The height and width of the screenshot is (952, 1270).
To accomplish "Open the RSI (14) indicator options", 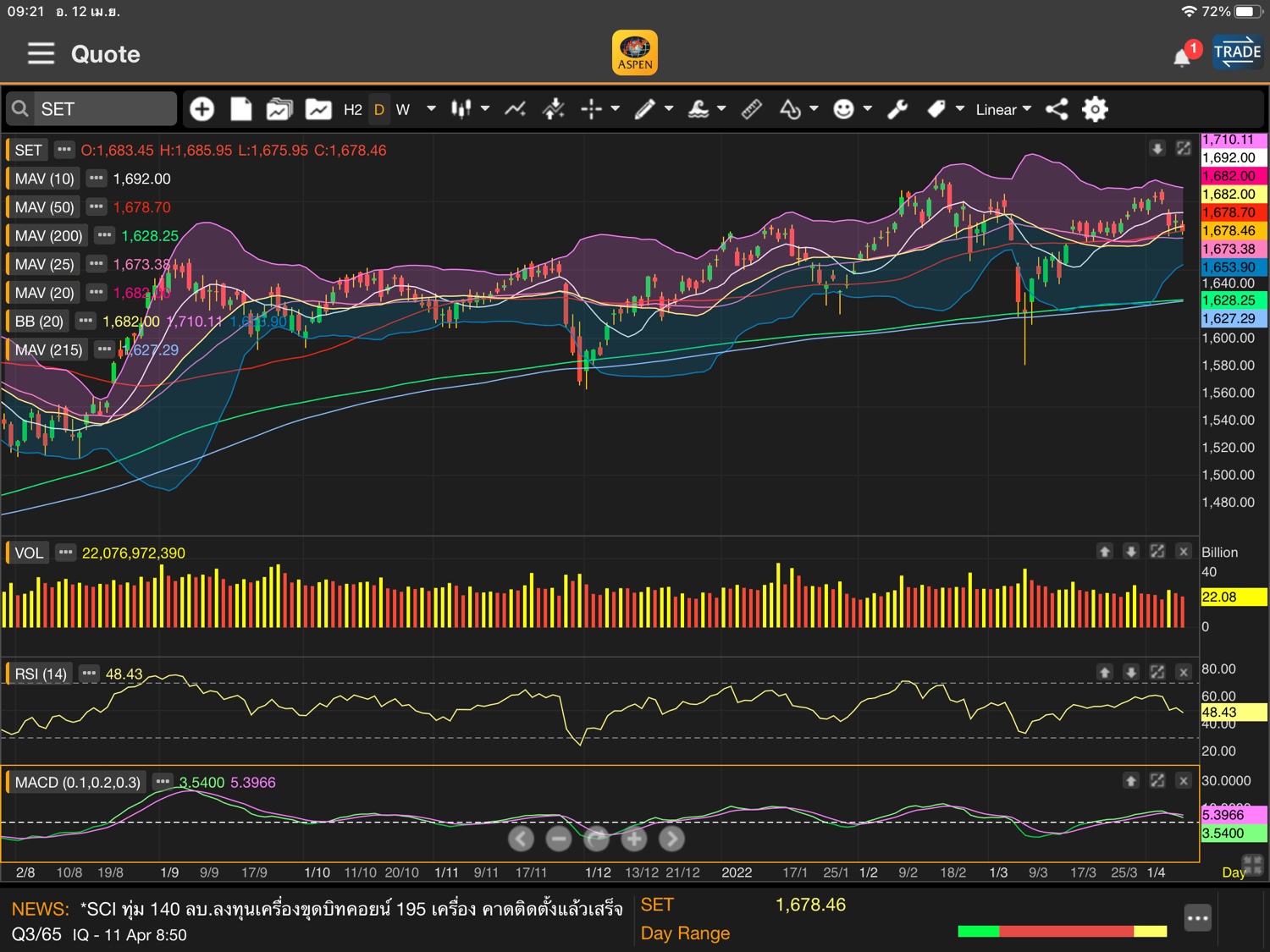I will (x=89, y=674).
